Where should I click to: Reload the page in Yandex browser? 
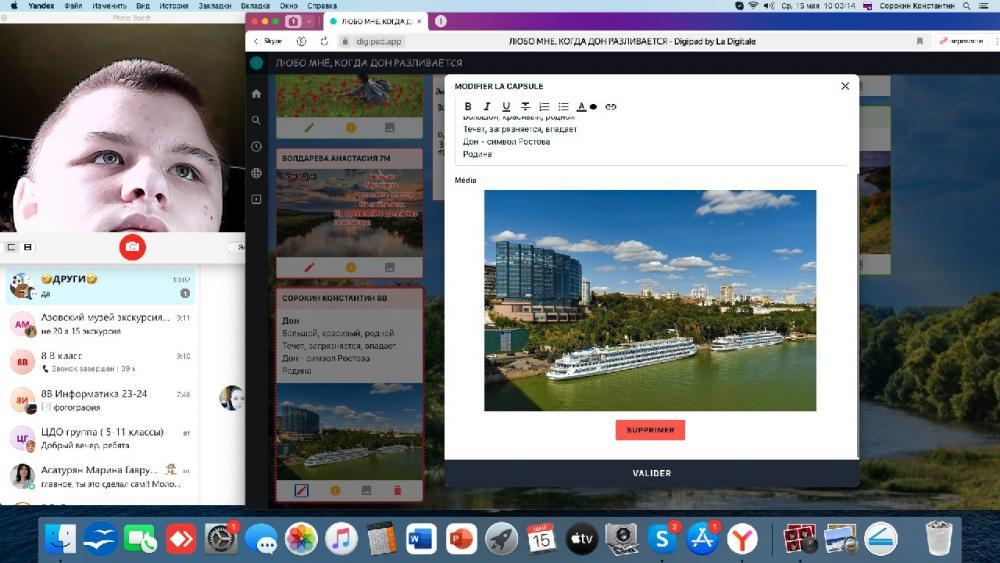point(324,41)
